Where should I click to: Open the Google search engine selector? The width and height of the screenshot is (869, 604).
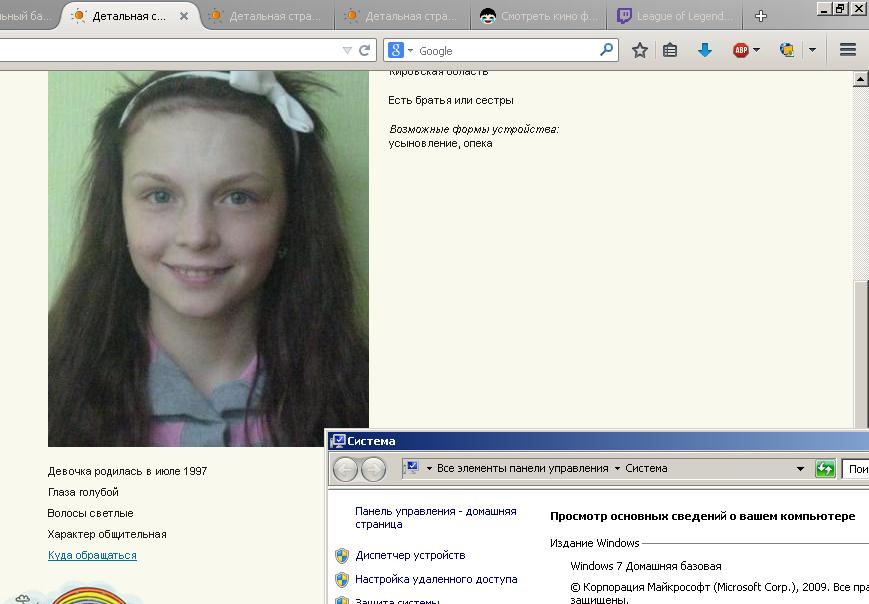click(401, 50)
